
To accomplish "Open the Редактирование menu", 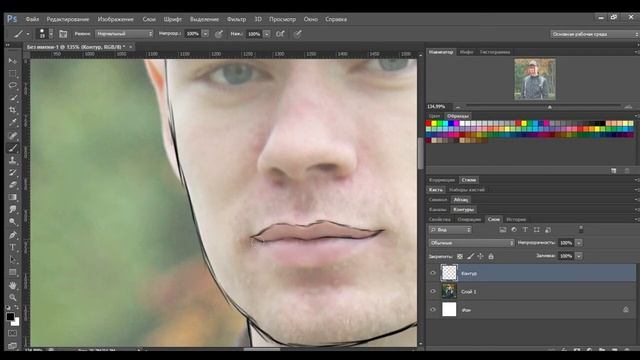I will click(x=68, y=19).
